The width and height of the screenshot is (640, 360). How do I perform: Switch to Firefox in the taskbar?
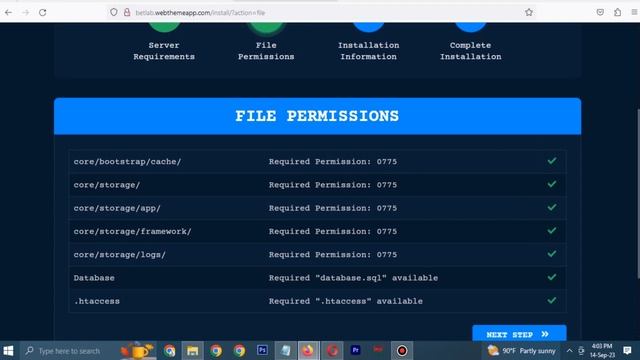click(308, 351)
